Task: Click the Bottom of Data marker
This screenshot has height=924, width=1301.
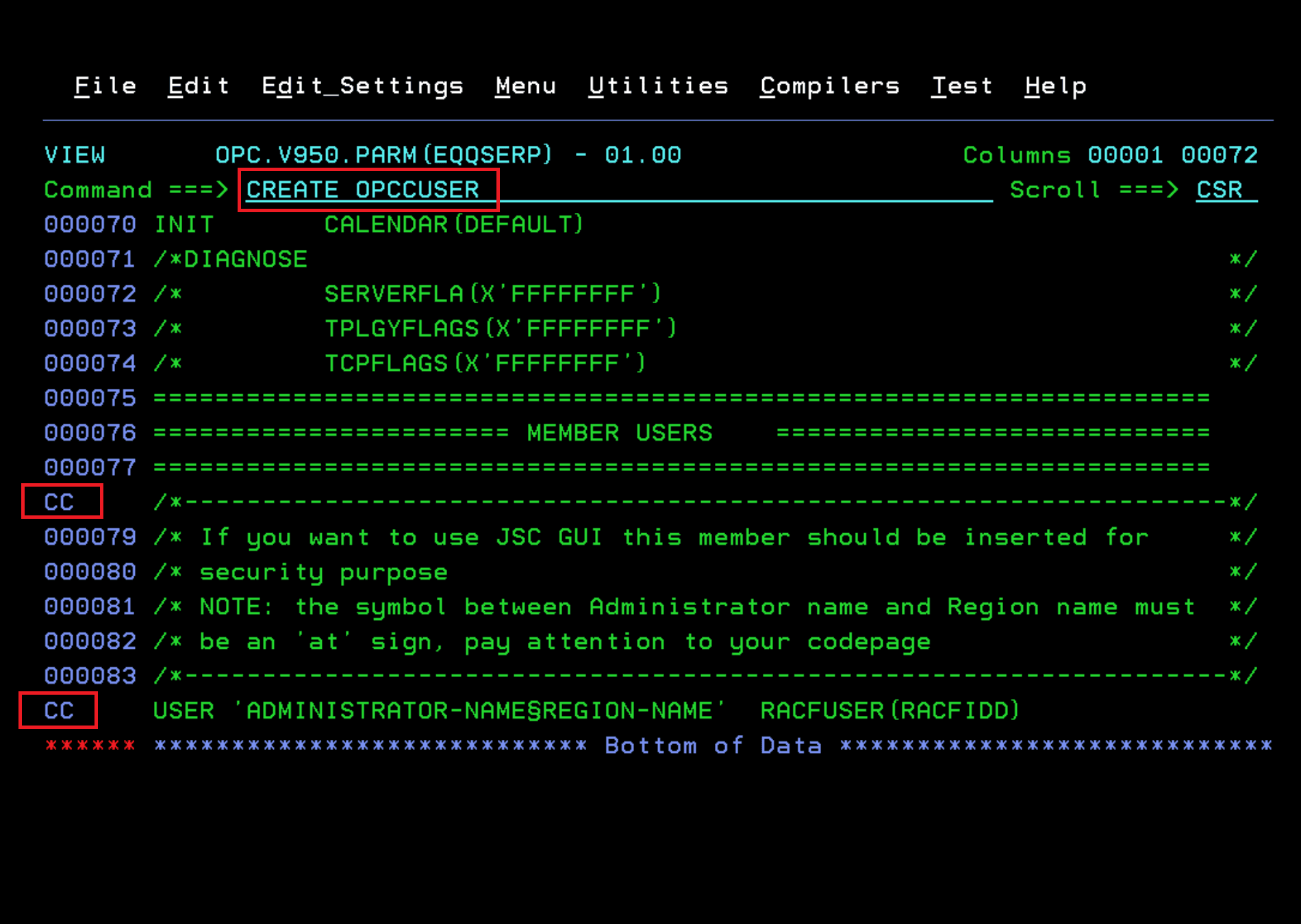Action: click(x=713, y=746)
